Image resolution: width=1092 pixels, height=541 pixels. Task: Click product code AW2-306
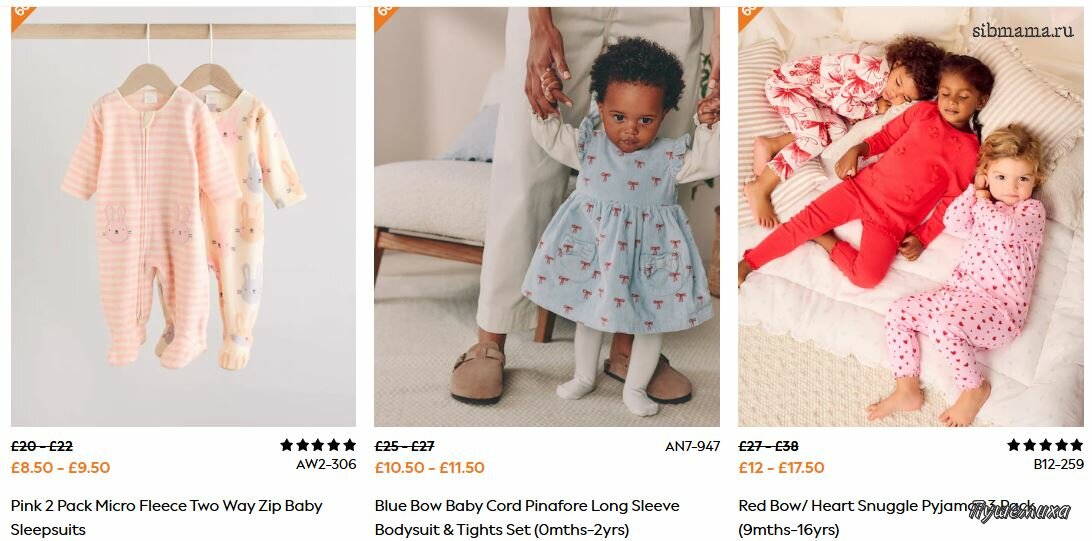tap(326, 464)
